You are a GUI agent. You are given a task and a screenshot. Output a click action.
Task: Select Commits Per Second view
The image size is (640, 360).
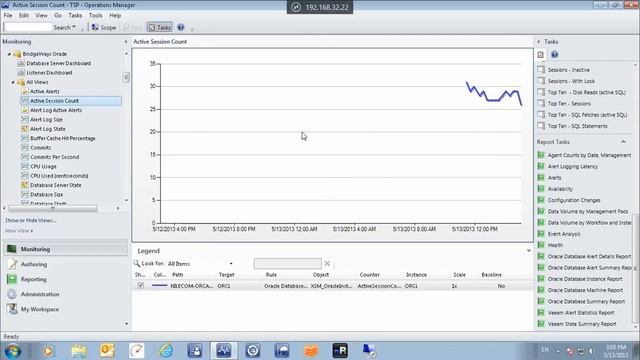pyautogui.click(x=55, y=157)
